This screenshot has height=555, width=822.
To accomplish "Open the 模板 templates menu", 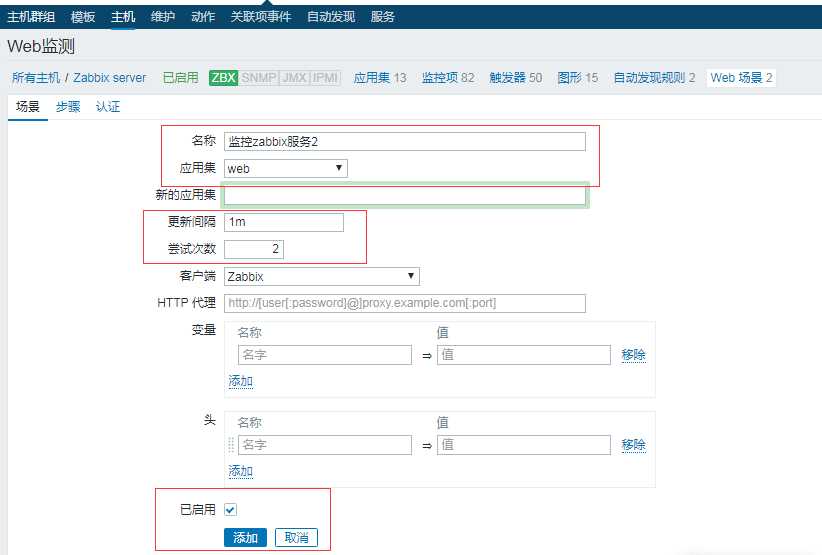I will [x=84, y=17].
